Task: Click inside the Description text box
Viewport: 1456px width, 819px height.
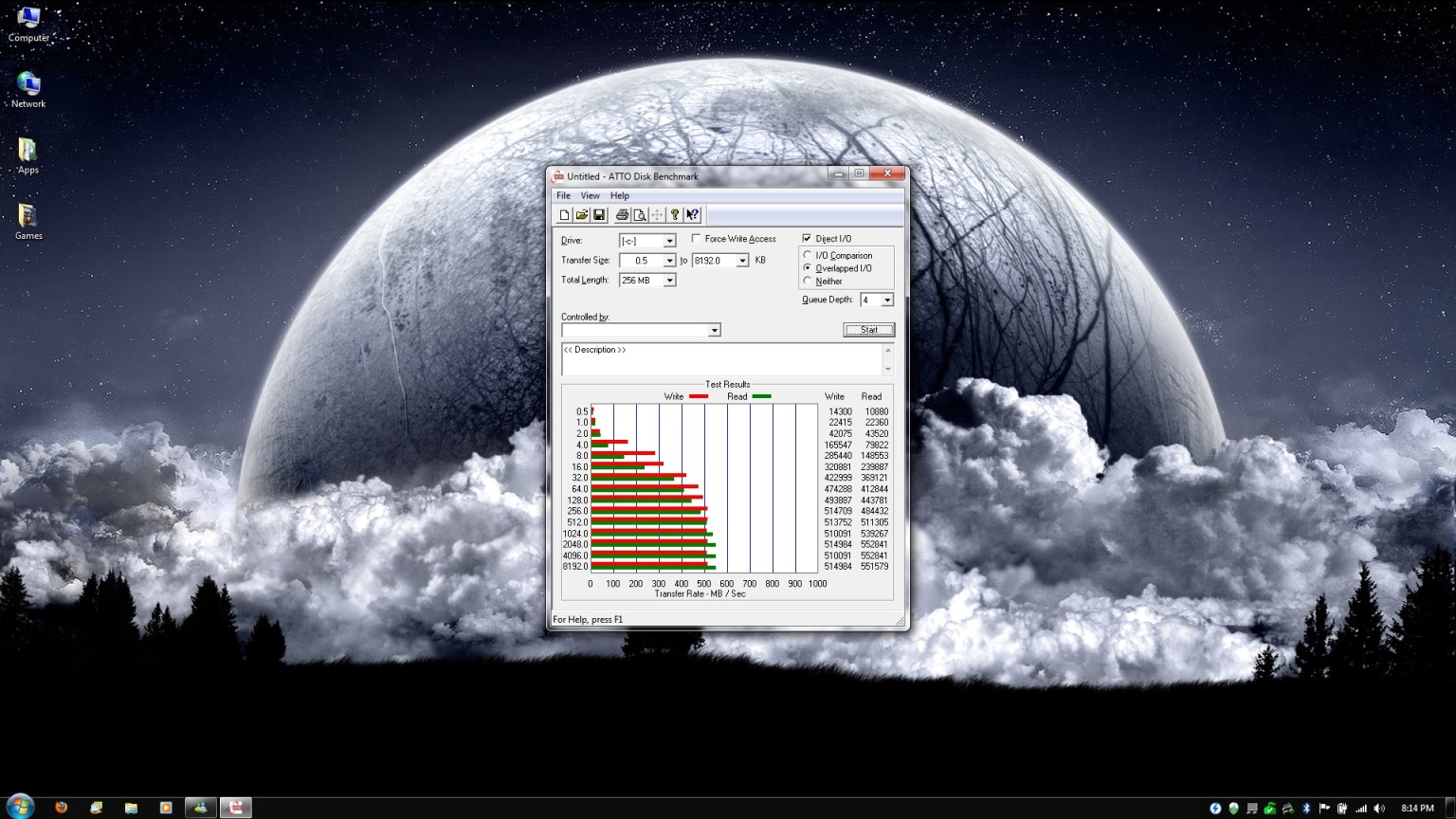Action: [721, 359]
